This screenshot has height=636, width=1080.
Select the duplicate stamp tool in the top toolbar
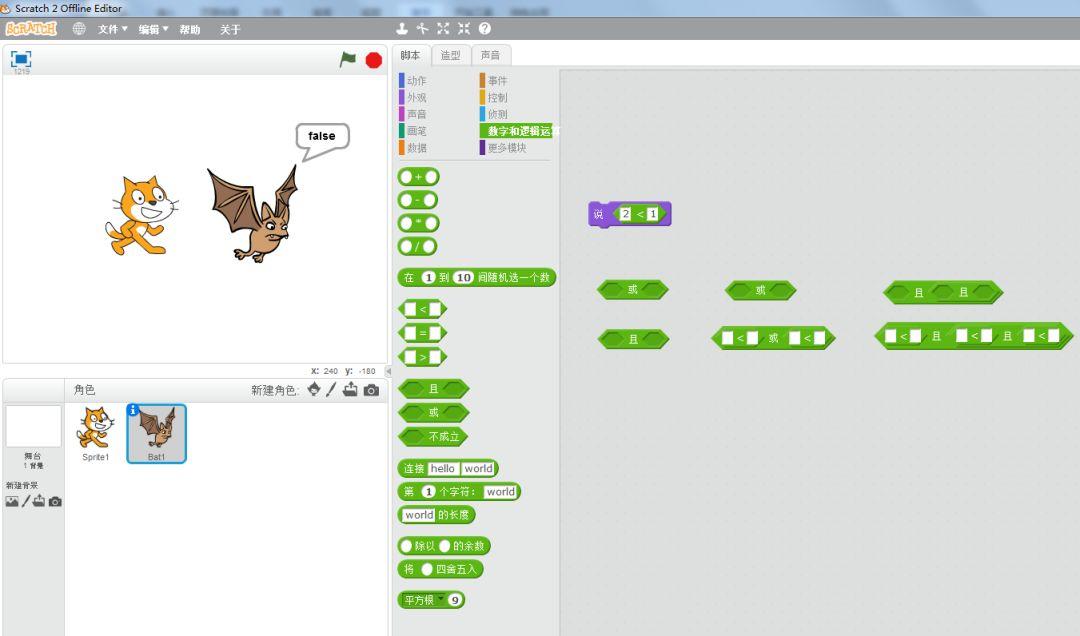click(x=402, y=28)
